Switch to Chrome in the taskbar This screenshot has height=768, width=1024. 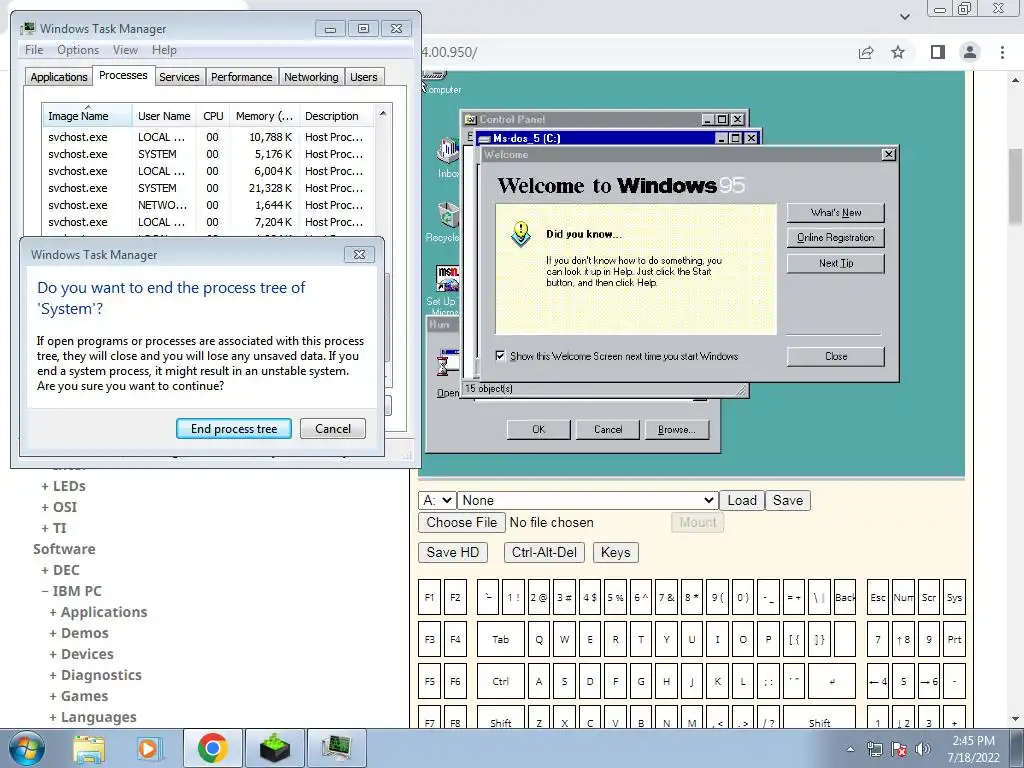(x=212, y=748)
